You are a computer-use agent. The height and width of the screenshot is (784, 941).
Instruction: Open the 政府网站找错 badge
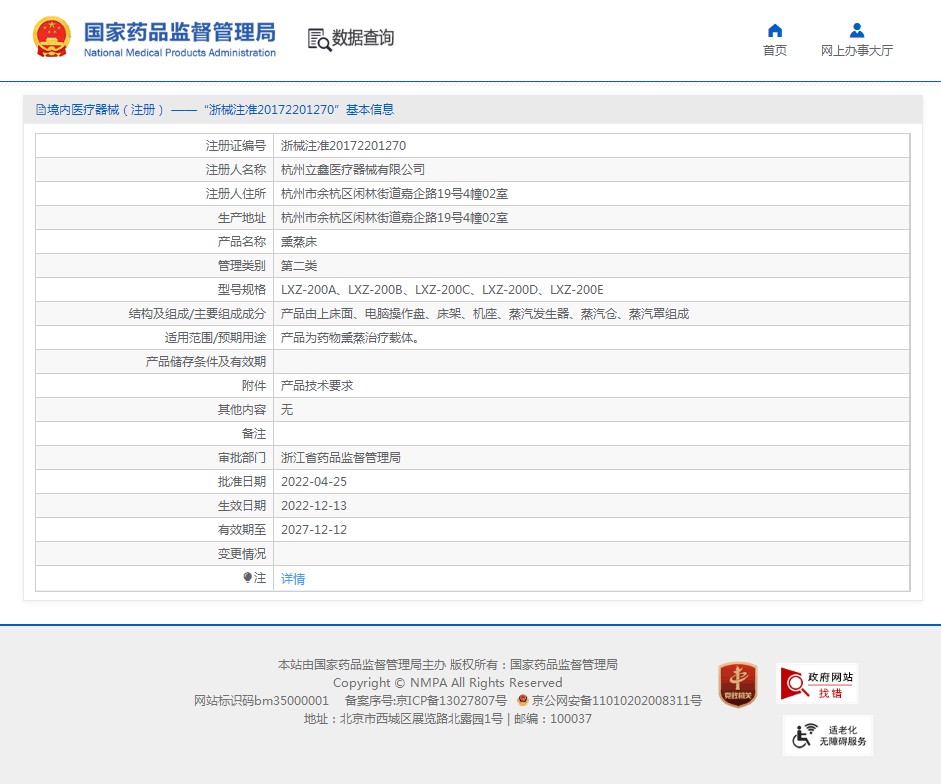tap(817, 684)
